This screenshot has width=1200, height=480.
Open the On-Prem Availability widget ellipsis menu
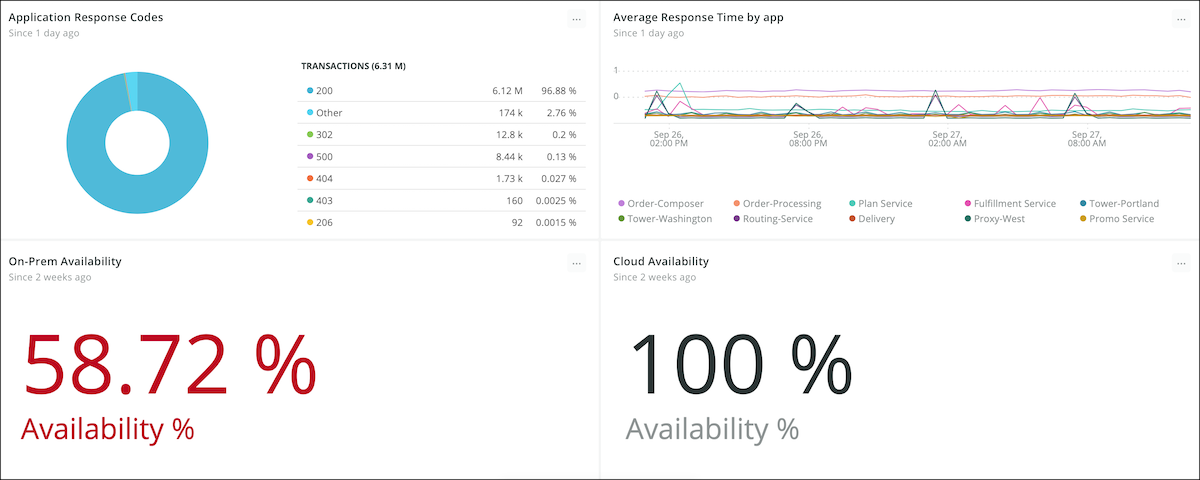click(576, 263)
